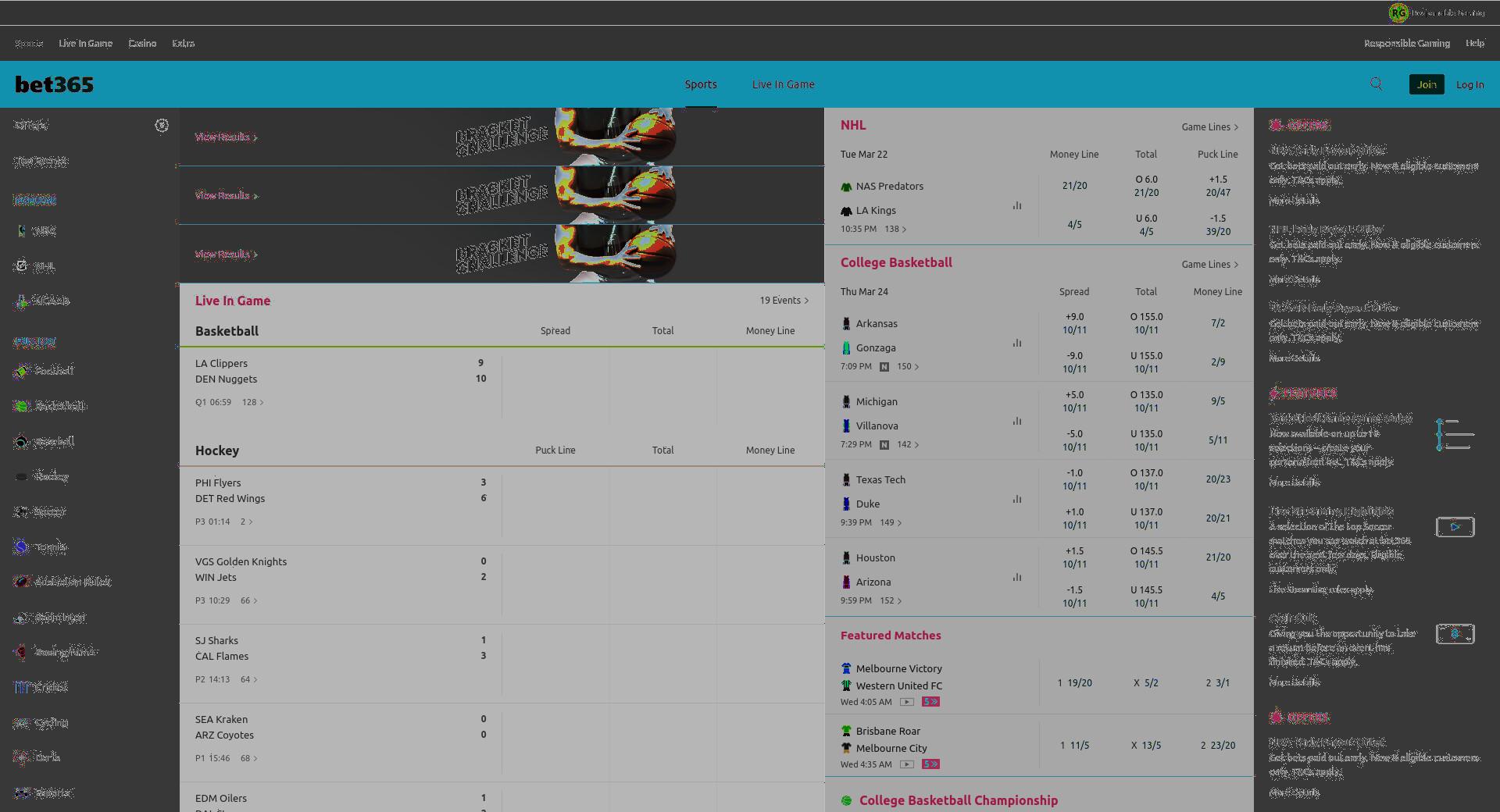Click Cash Out feature icon

click(1455, 634)
